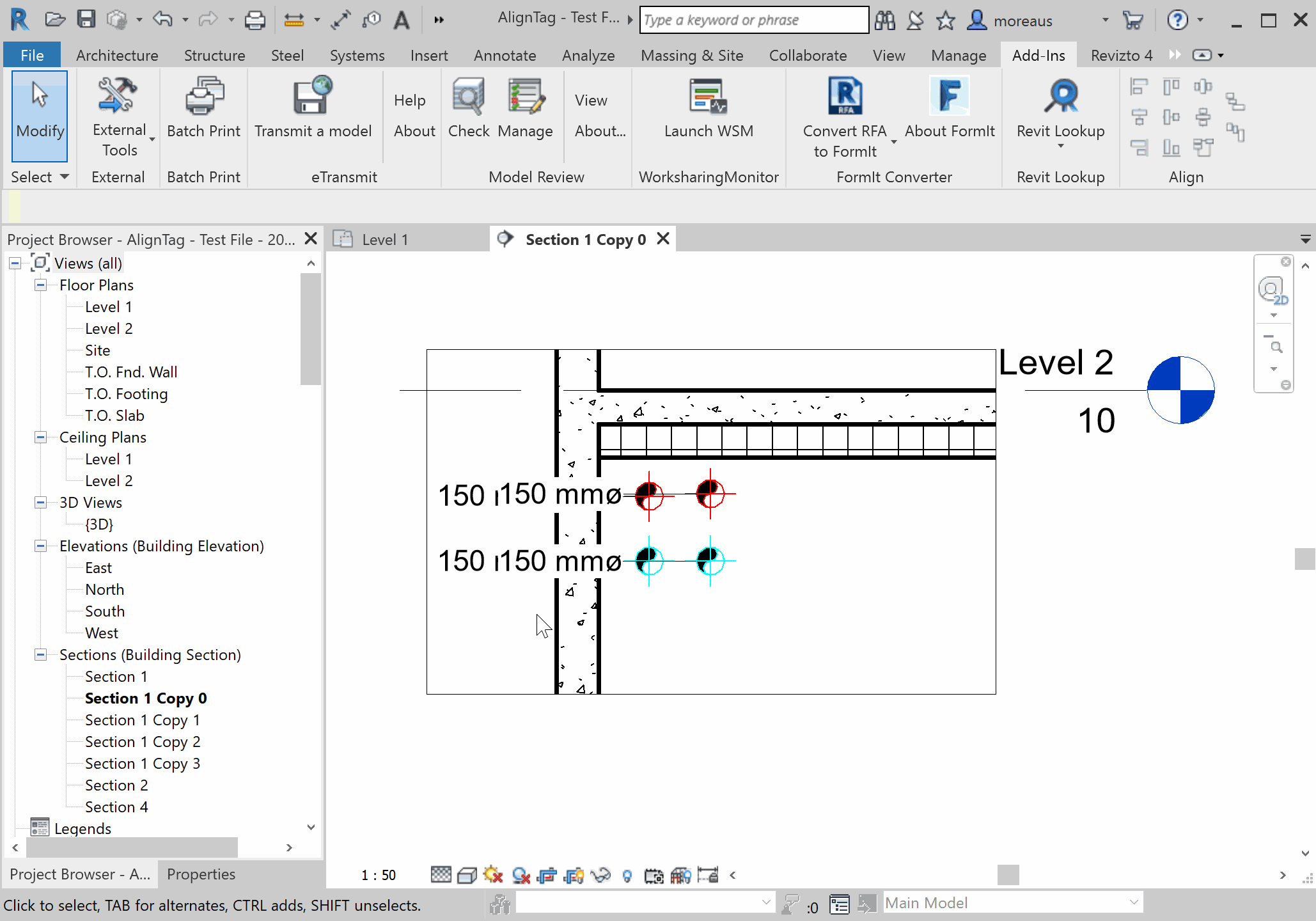Viewport: 1316px width, 921px height.
Task: Open the Annotate ribbon tab
Action: tap(504, 54)
